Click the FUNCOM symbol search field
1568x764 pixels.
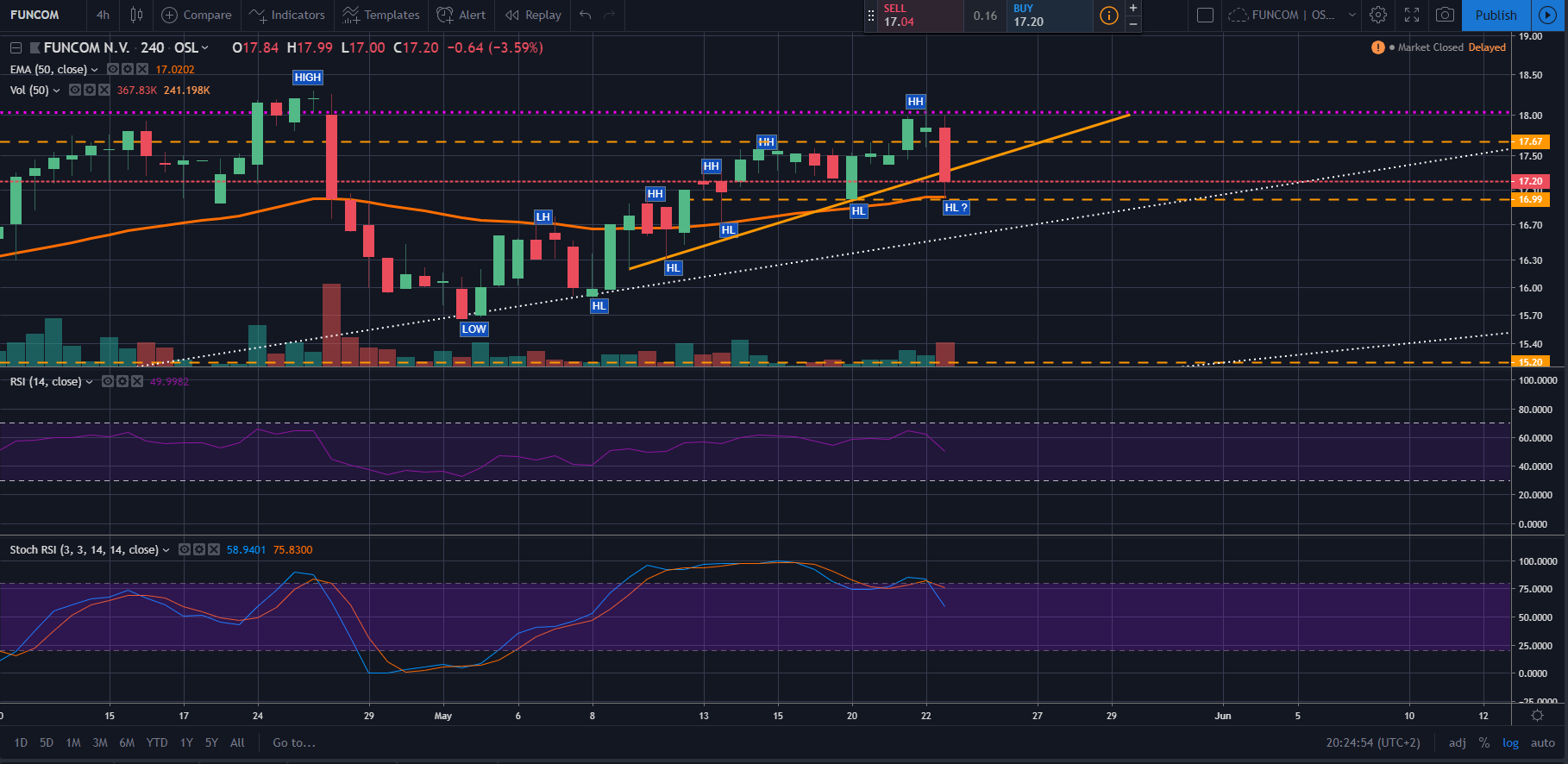pos(41,15)
